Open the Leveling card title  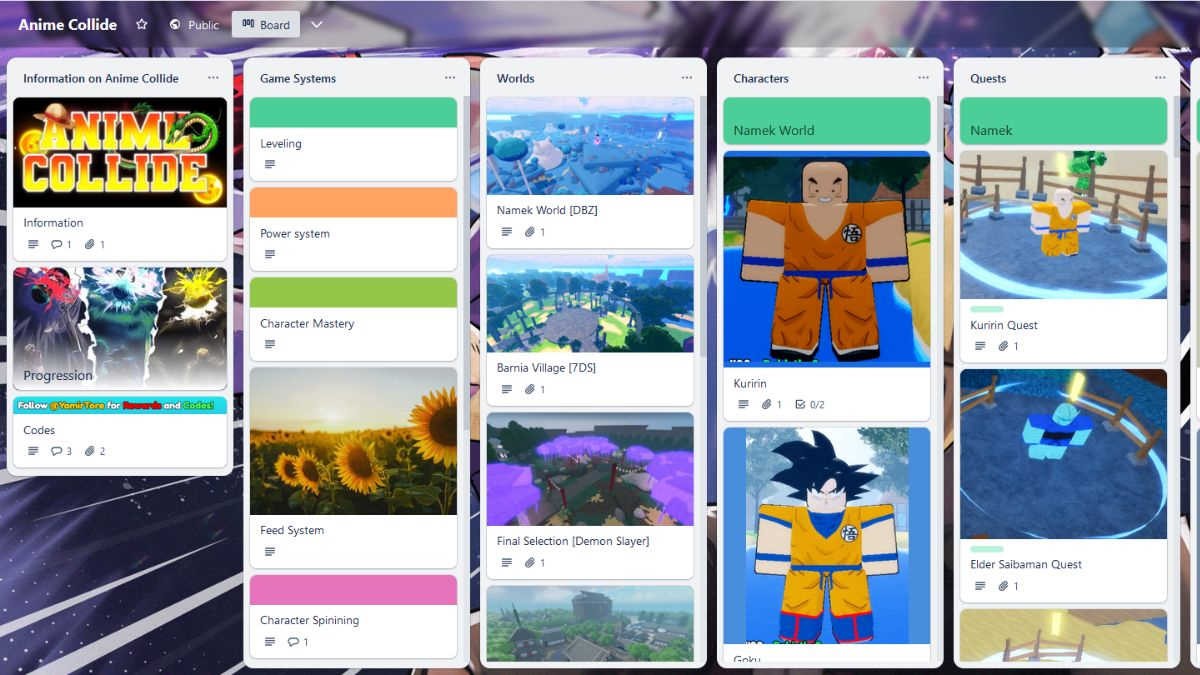(x=281, y=143)
